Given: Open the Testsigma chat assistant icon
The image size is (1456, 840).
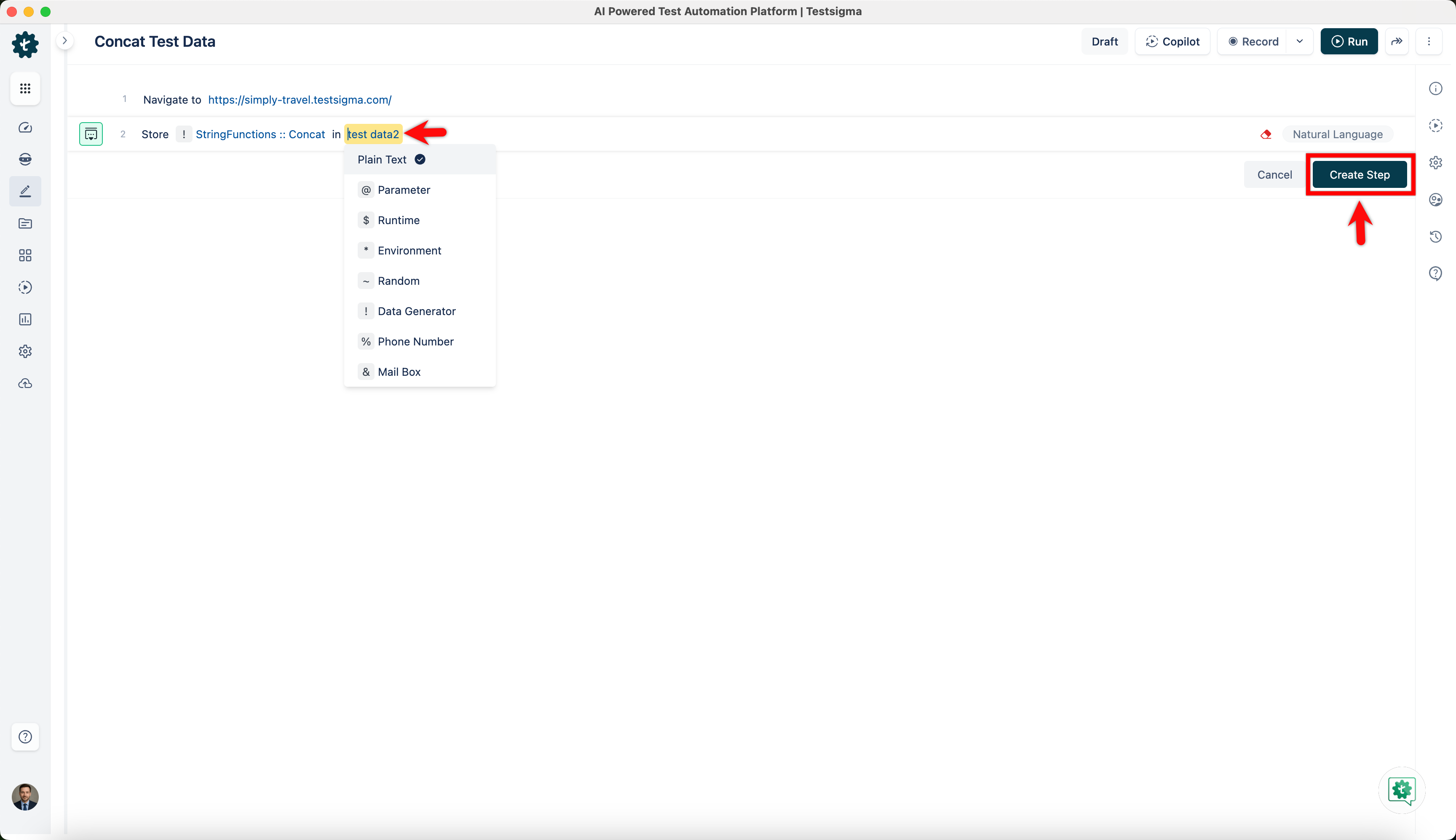Looking at the screenshot, I should 1401,790.
